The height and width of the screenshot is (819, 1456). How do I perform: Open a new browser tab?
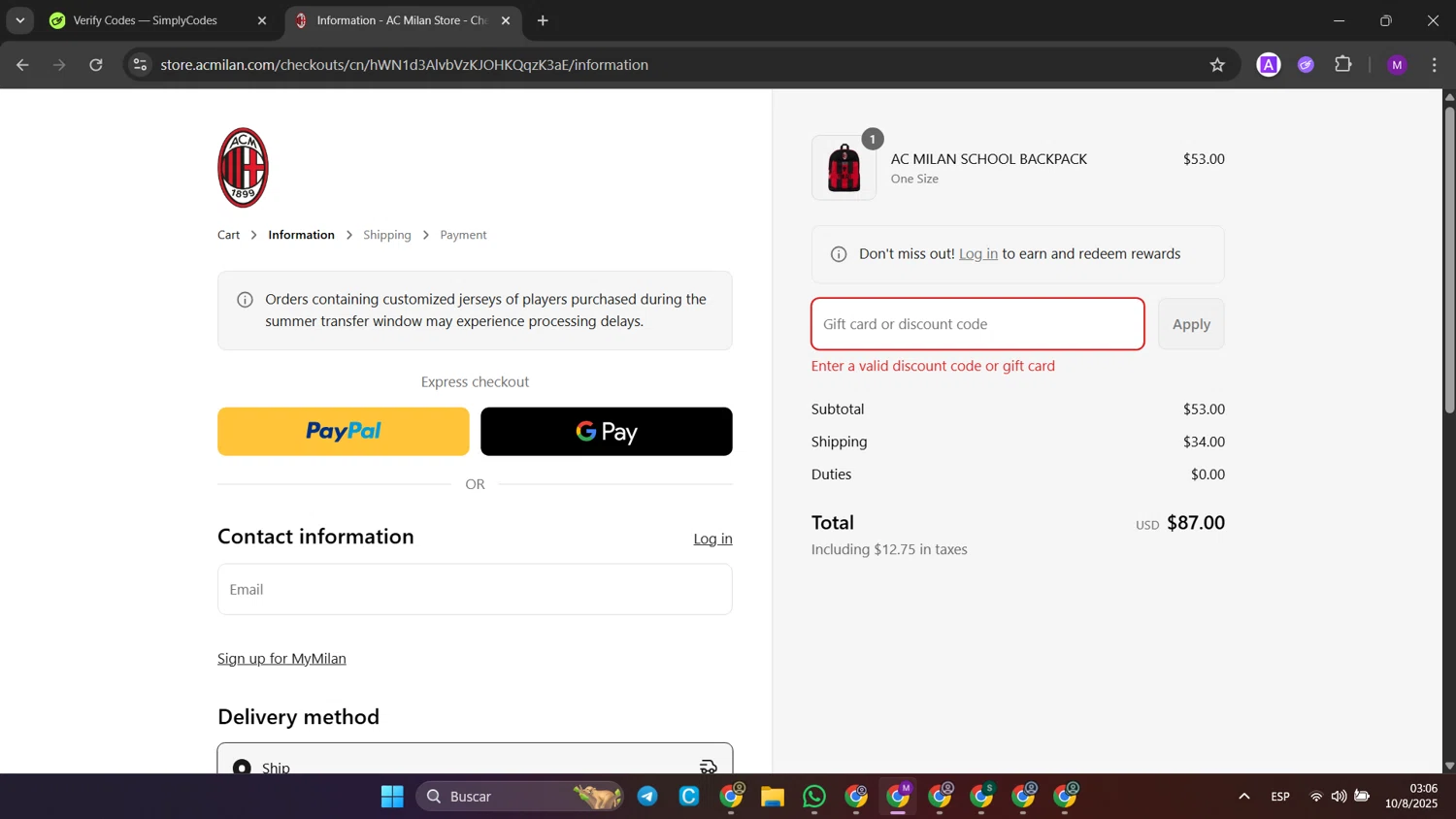(x=543, y=20)
